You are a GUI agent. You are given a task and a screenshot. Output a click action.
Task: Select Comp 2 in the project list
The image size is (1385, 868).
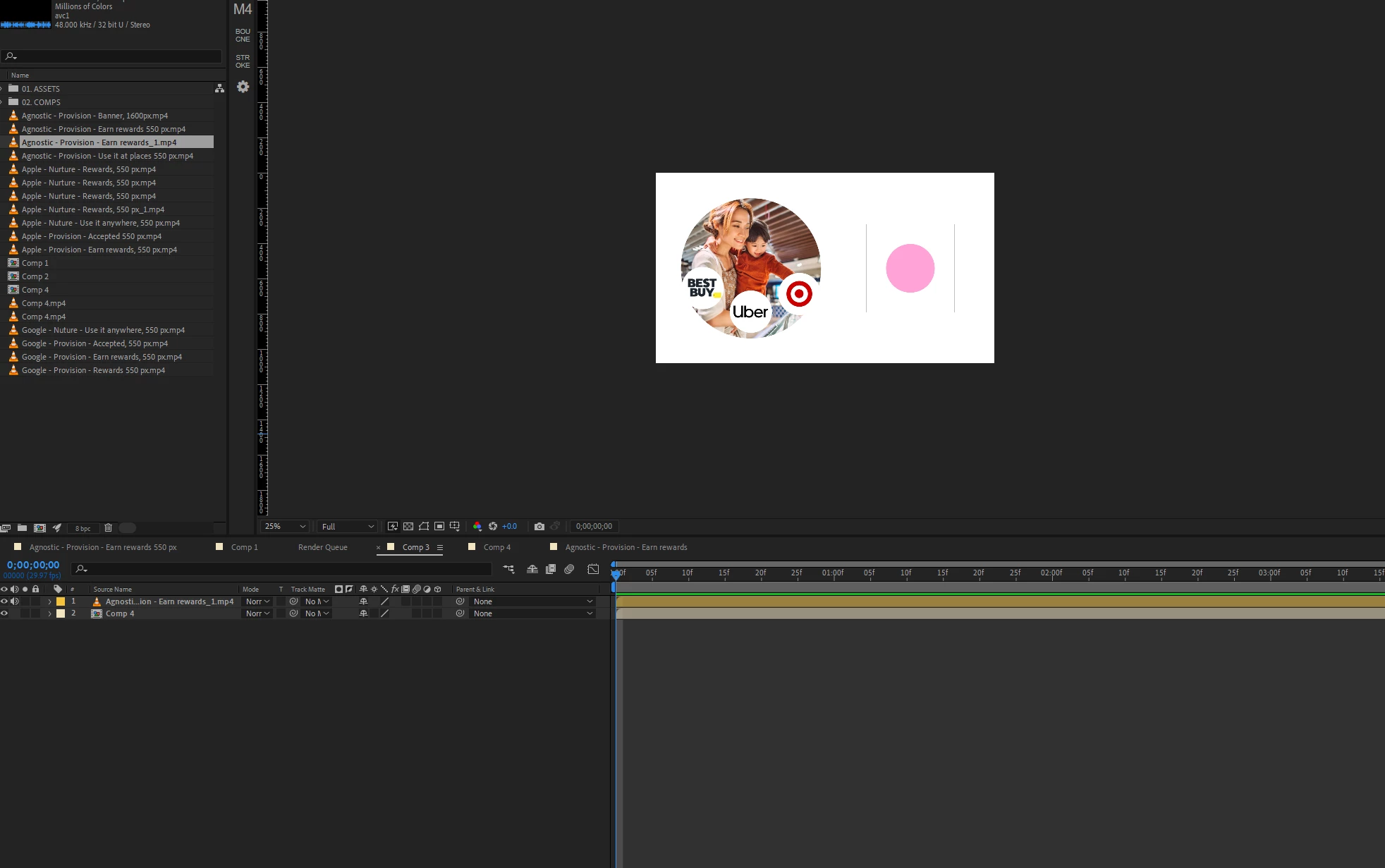coord(35,276)
